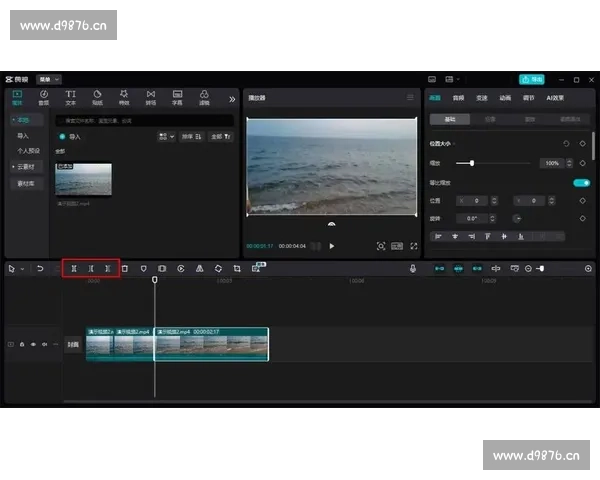Open the media view mode dropdown

coord(165,136)
